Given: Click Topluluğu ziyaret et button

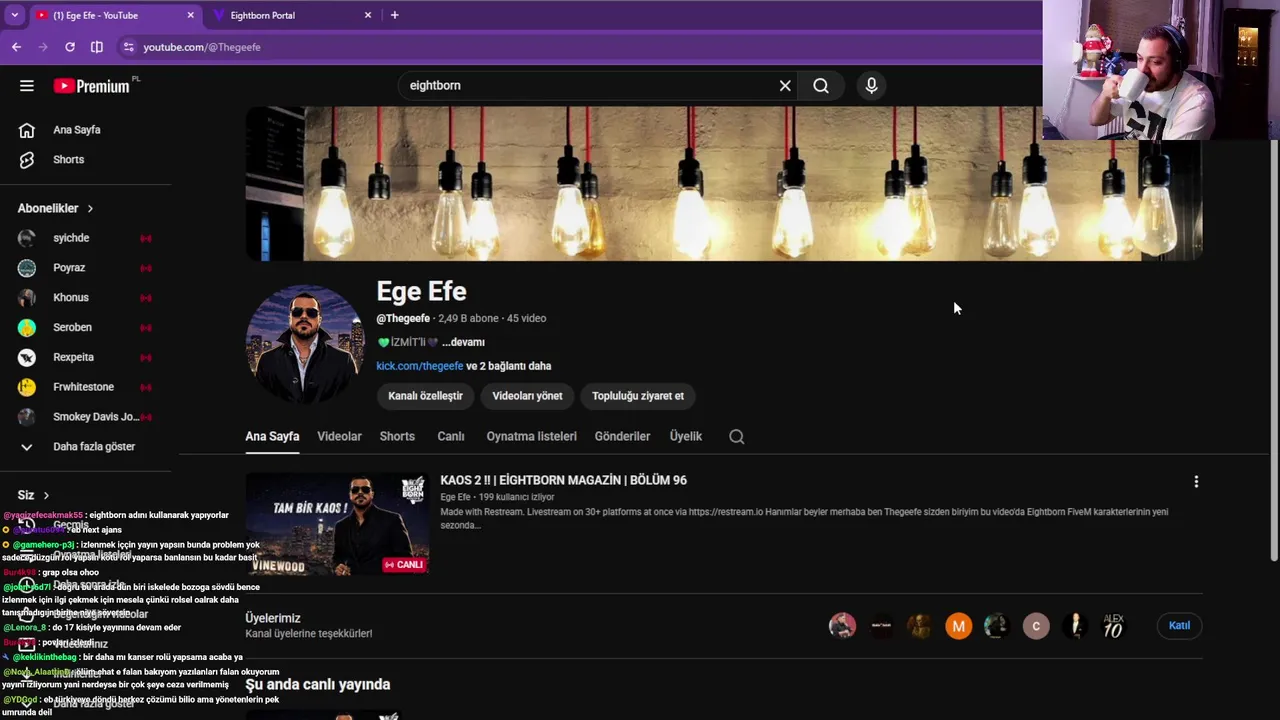Looking at the screenshot, I should tap(638, 396).
